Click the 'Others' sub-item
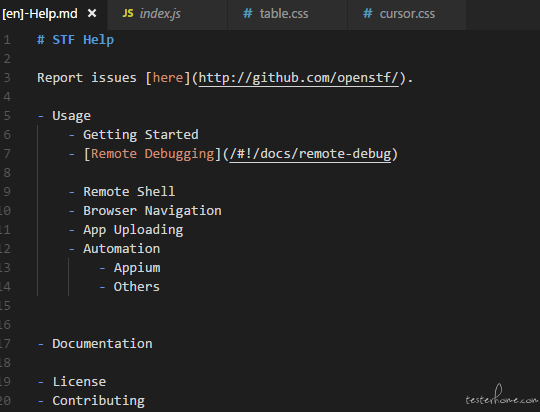This screenshot has width=540, height=412. pos(137,287)
